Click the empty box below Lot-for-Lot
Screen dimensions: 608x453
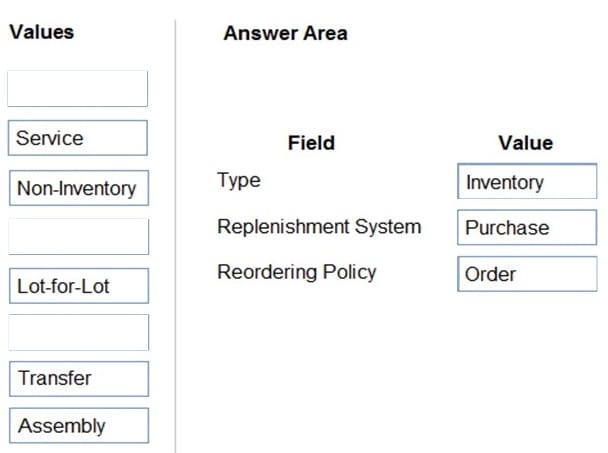(x=77, y=332)
